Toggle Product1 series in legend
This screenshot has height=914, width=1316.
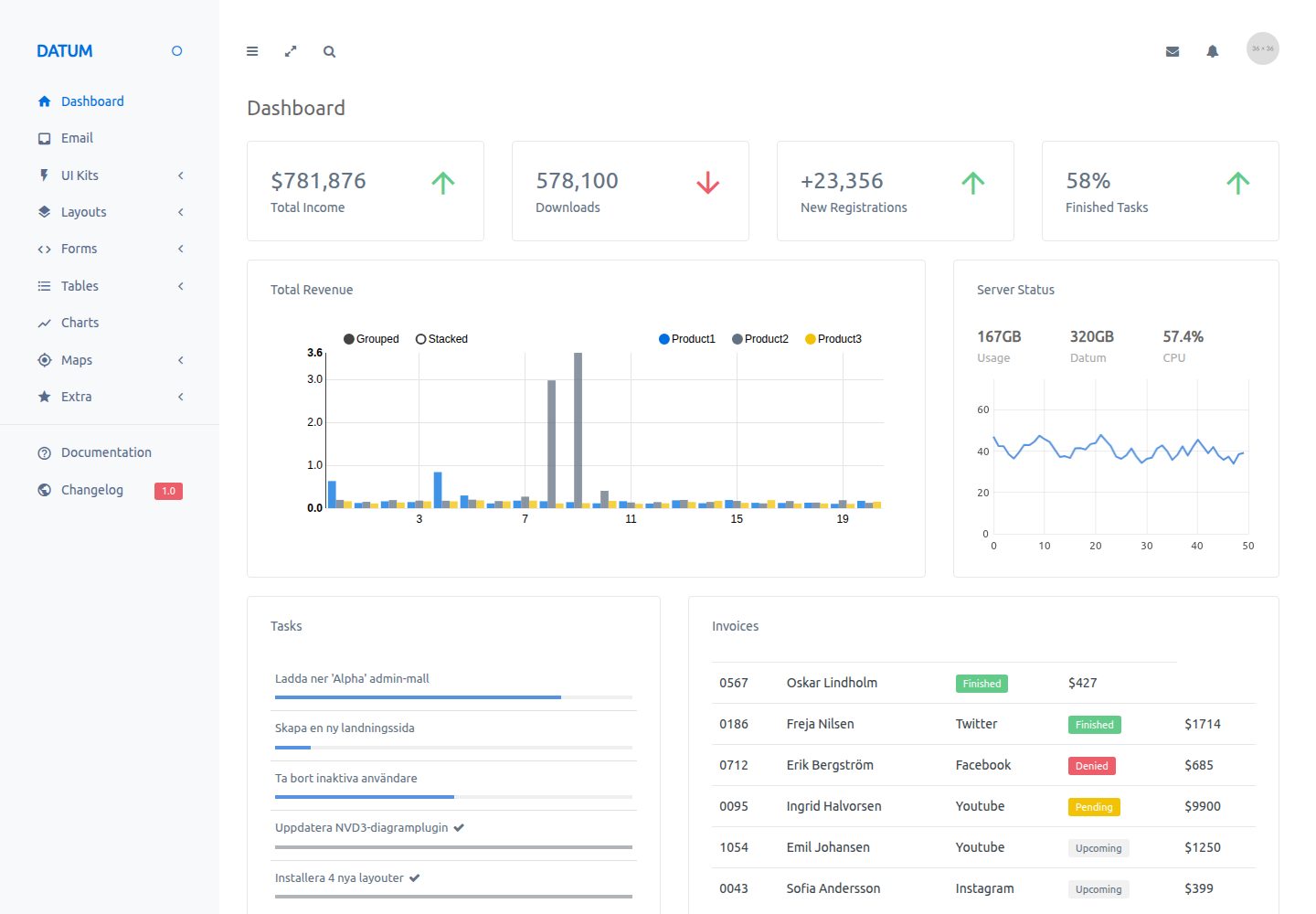point(687,339)
